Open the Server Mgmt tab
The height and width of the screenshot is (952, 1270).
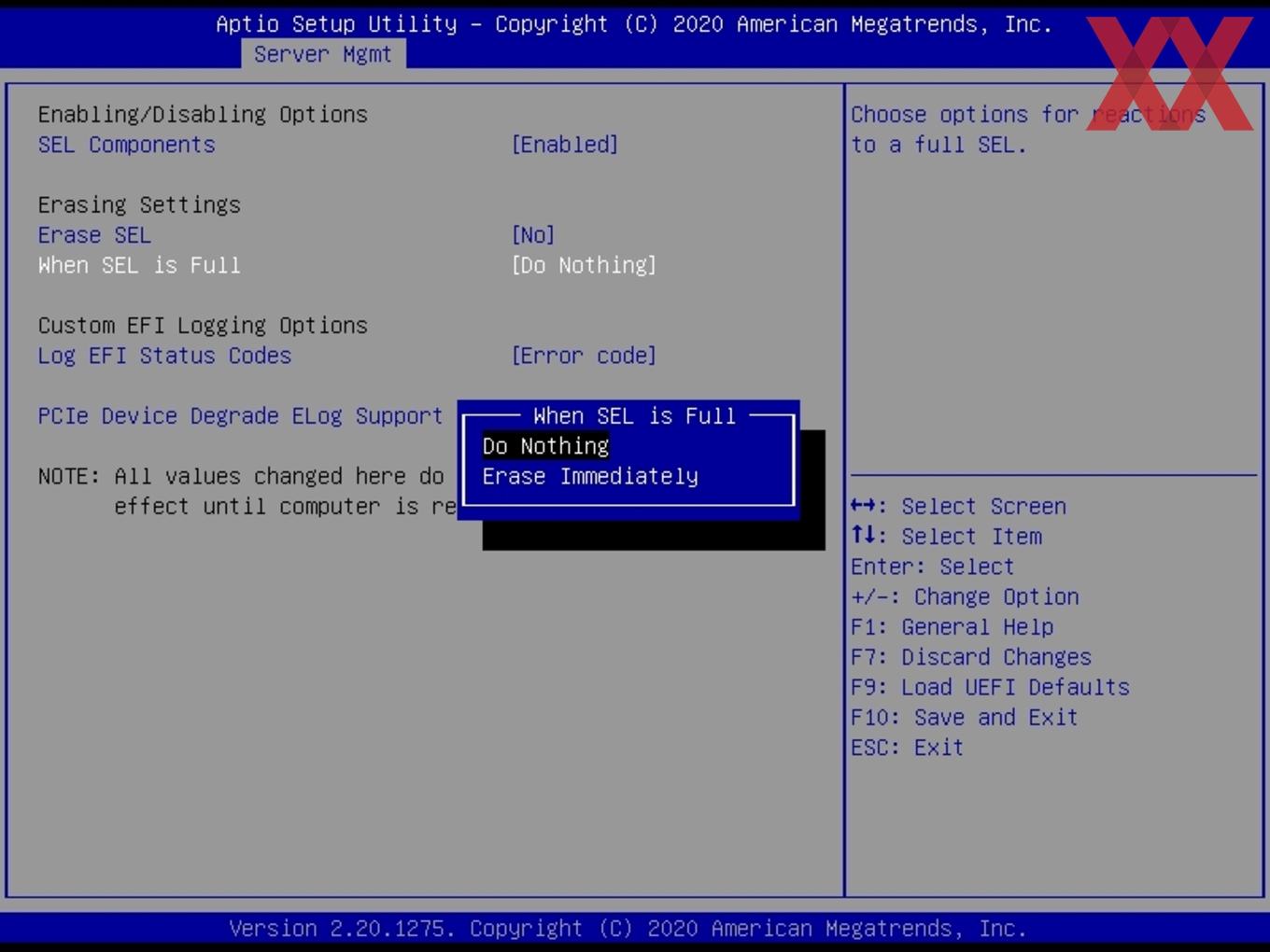[323, 54]
